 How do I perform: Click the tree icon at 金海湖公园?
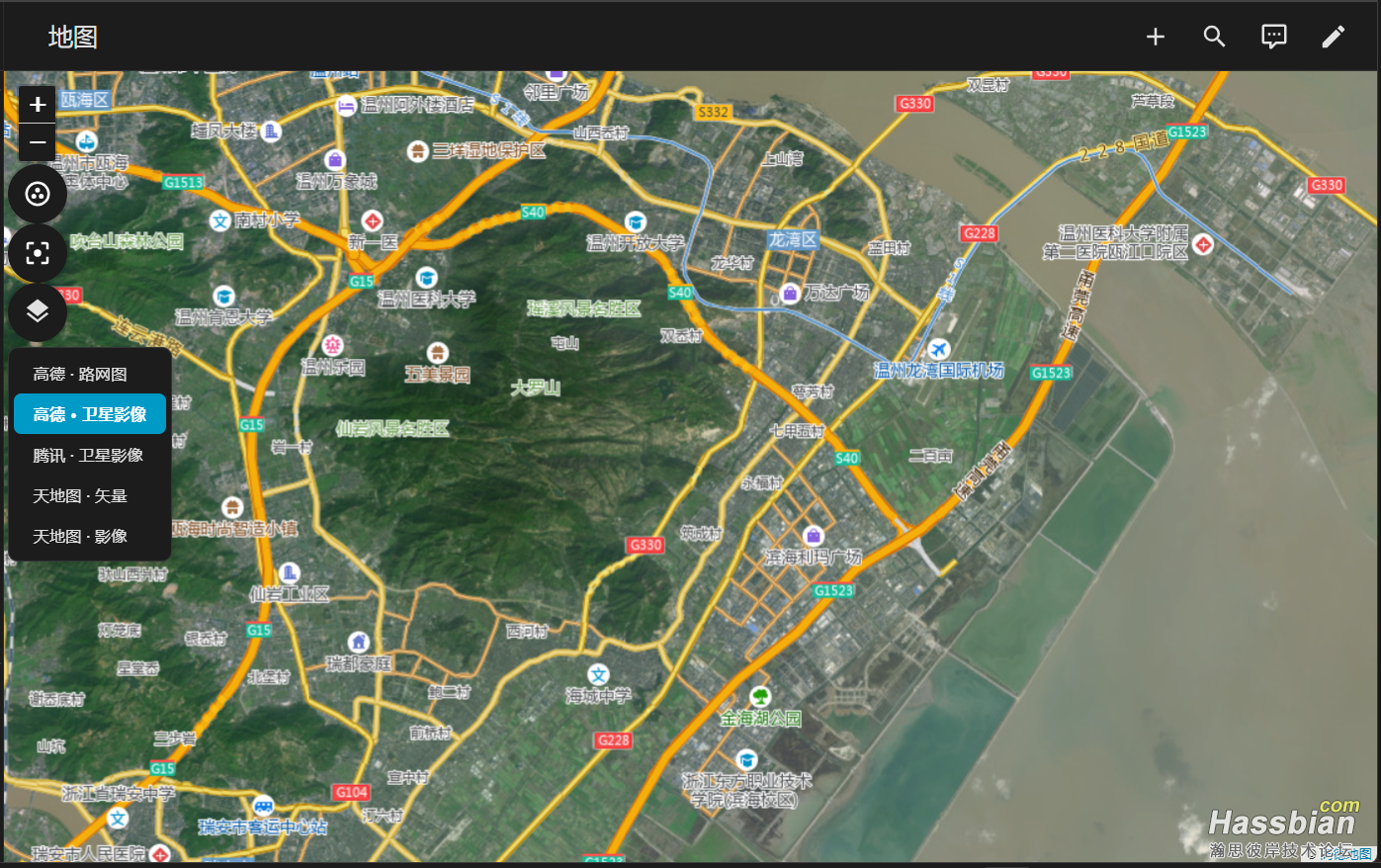click(759, 696)
